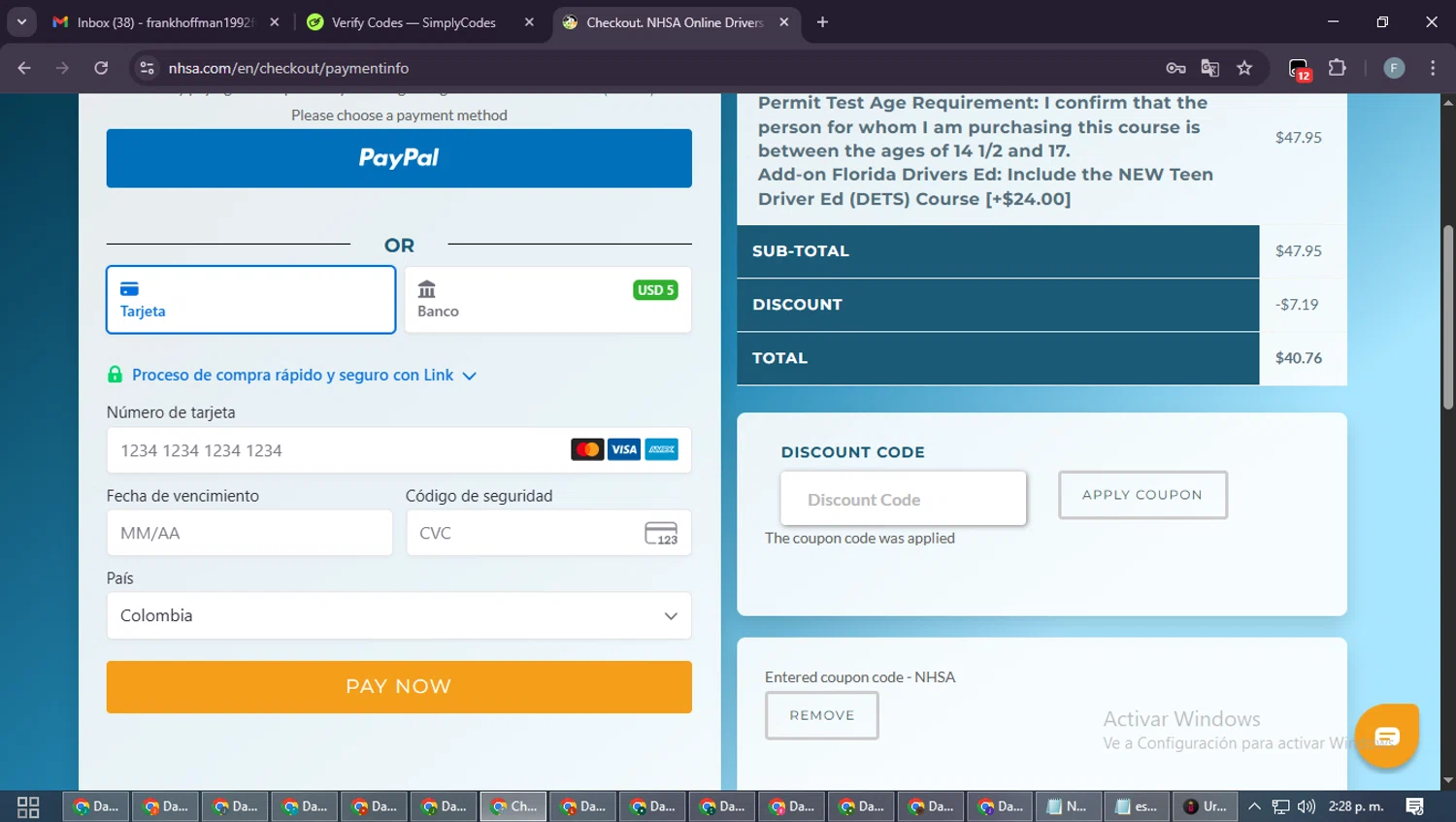Image resolution: width=1456 pixels, height=822 pixels.
Task: Click the CVC card hint icon
Action: pos(661,534)
